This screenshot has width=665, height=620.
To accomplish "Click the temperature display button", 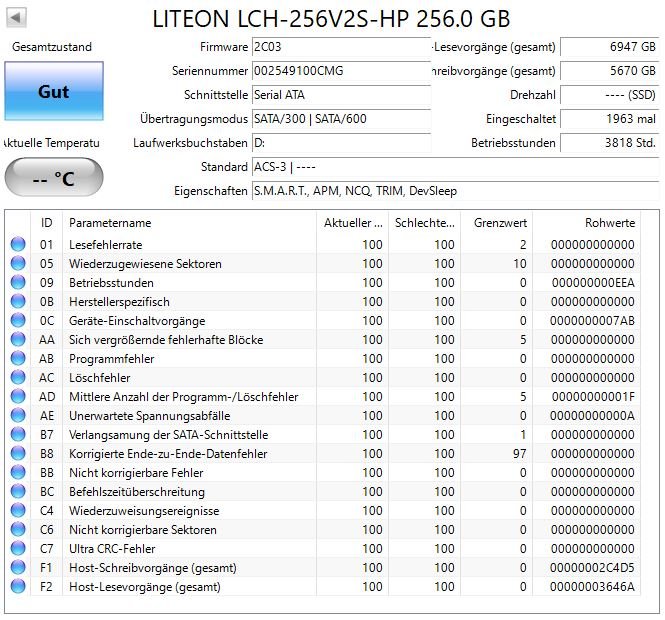I will (53, 179).
